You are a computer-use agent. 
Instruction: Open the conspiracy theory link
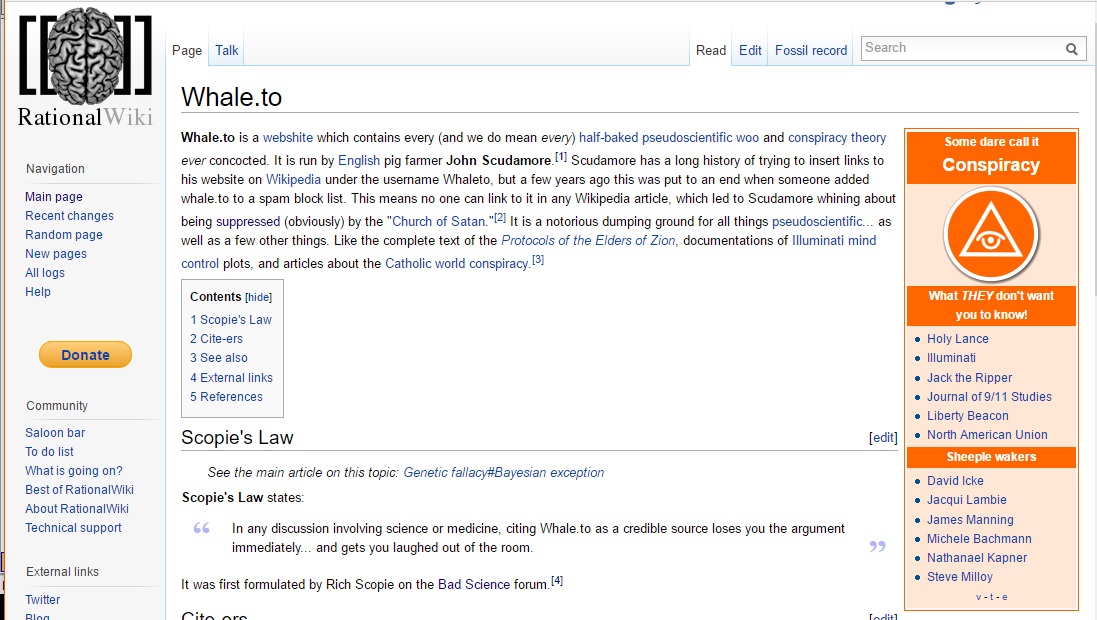[x=837, y=137]
